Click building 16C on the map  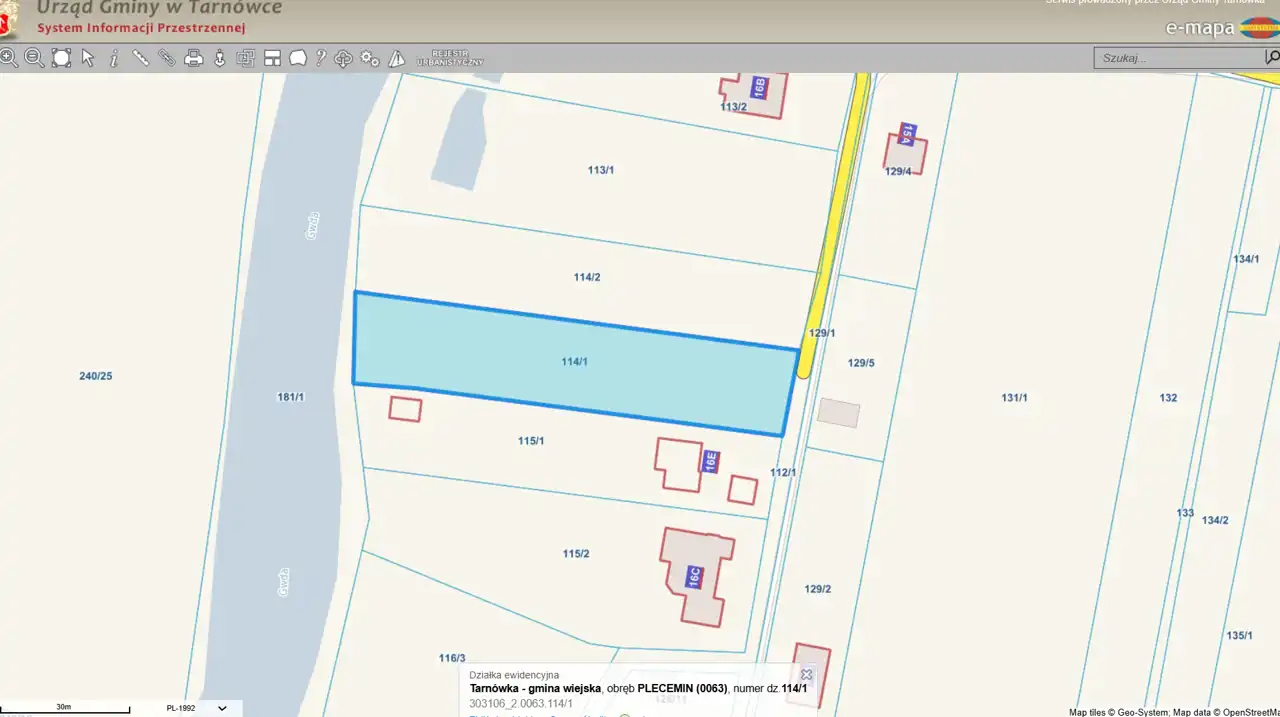coord(694,577)
